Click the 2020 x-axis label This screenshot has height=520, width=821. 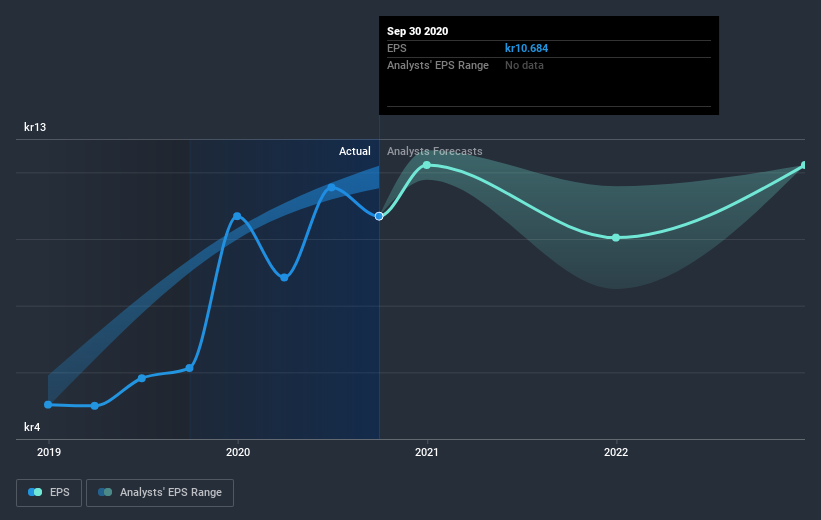pyautogui.click(x=237, y=453)
